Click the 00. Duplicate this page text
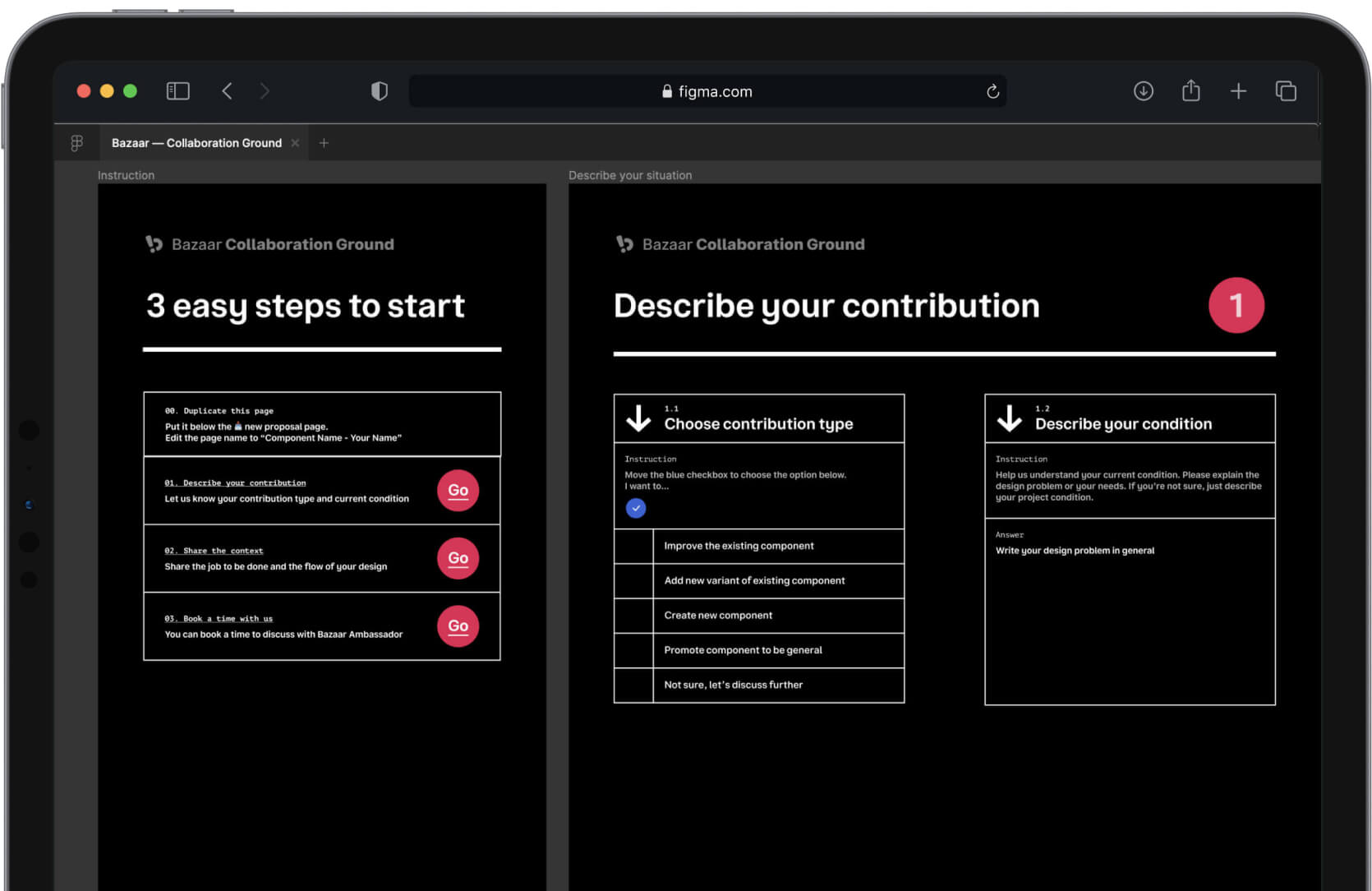 click(x=219, y=410)
